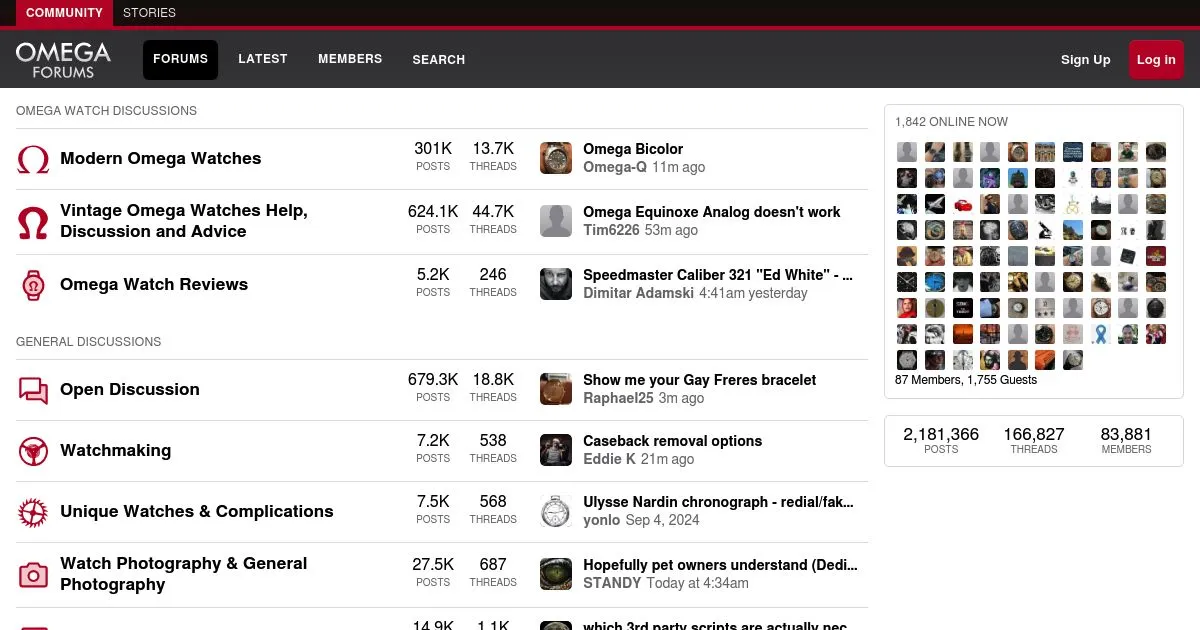Click Eddie K's avatar thumbnail
The image size is (1200, 630).
coord(556,451)
